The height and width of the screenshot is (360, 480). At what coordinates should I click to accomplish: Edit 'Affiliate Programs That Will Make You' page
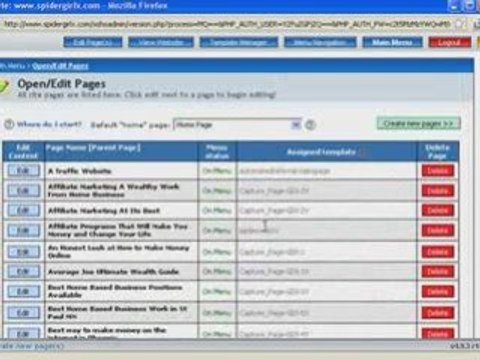coord(23,231)
